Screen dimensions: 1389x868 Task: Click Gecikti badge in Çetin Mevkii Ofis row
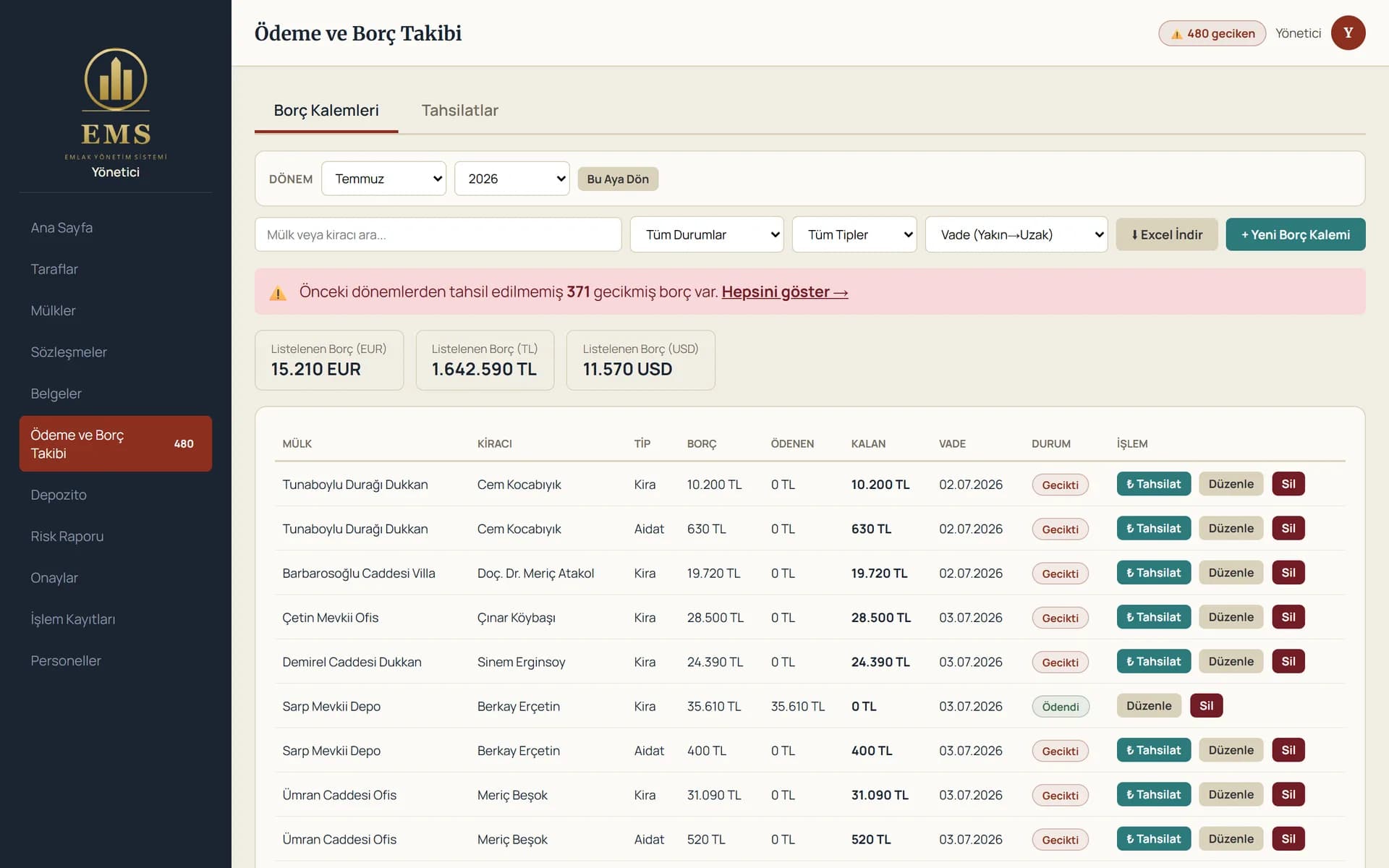(x=1061, y=618)
